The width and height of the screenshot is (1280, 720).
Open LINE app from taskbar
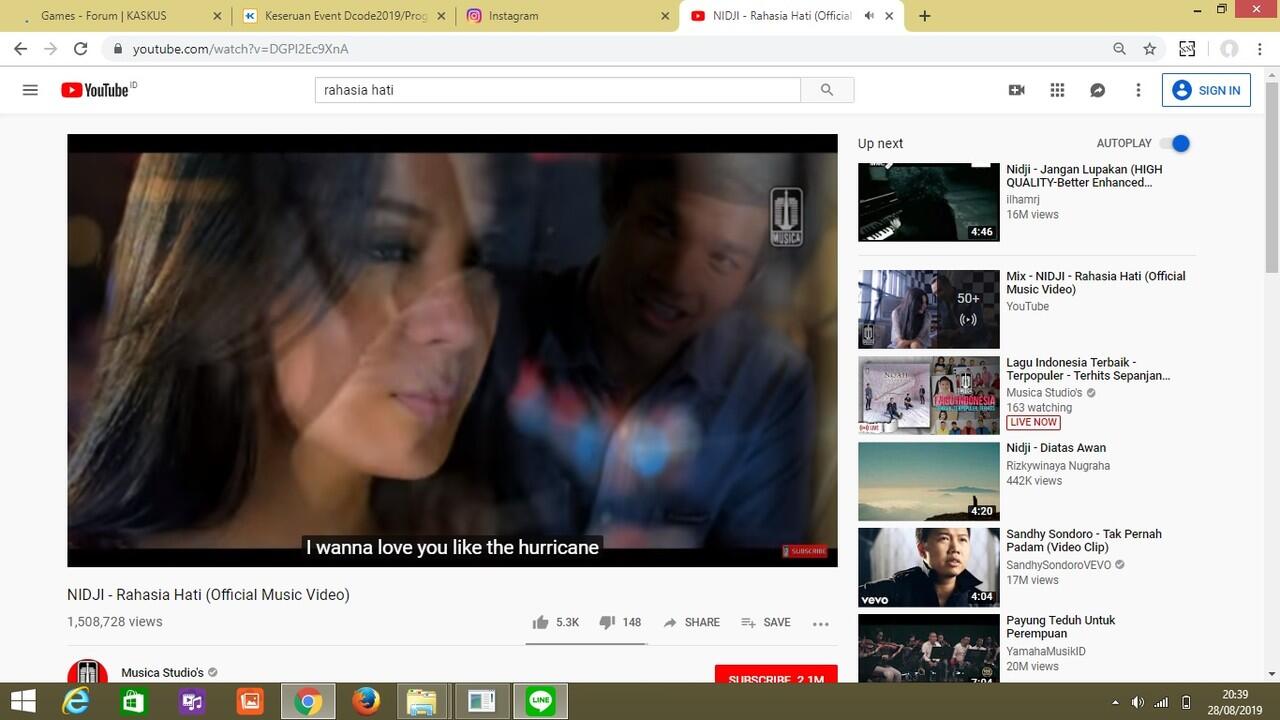(541, 701)
